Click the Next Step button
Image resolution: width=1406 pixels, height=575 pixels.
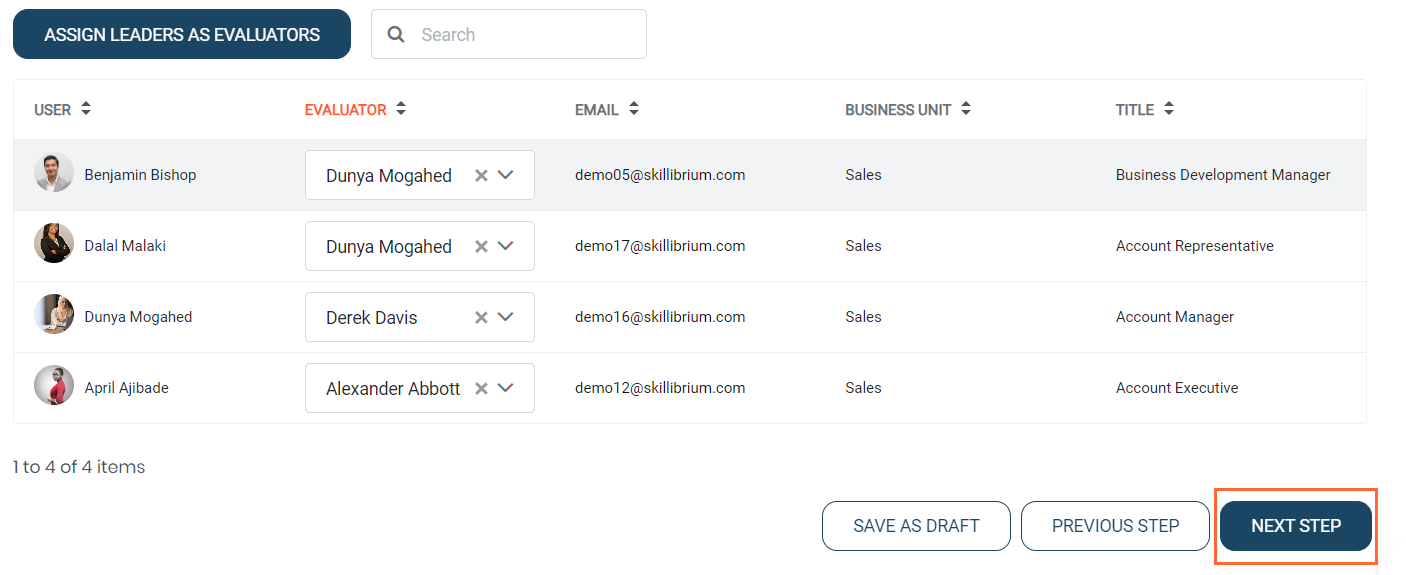point(1296,526)
